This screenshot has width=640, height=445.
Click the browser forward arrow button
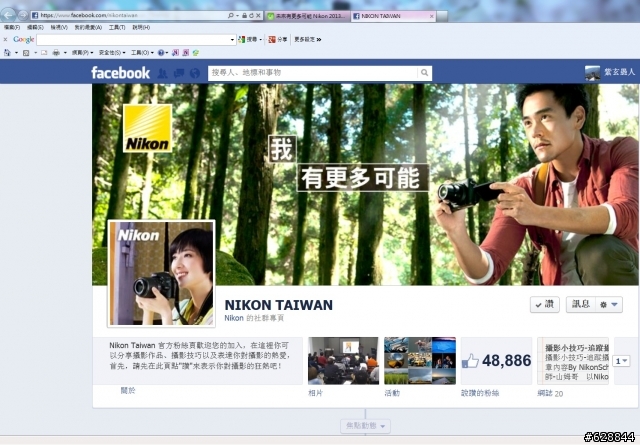point(23,16)
